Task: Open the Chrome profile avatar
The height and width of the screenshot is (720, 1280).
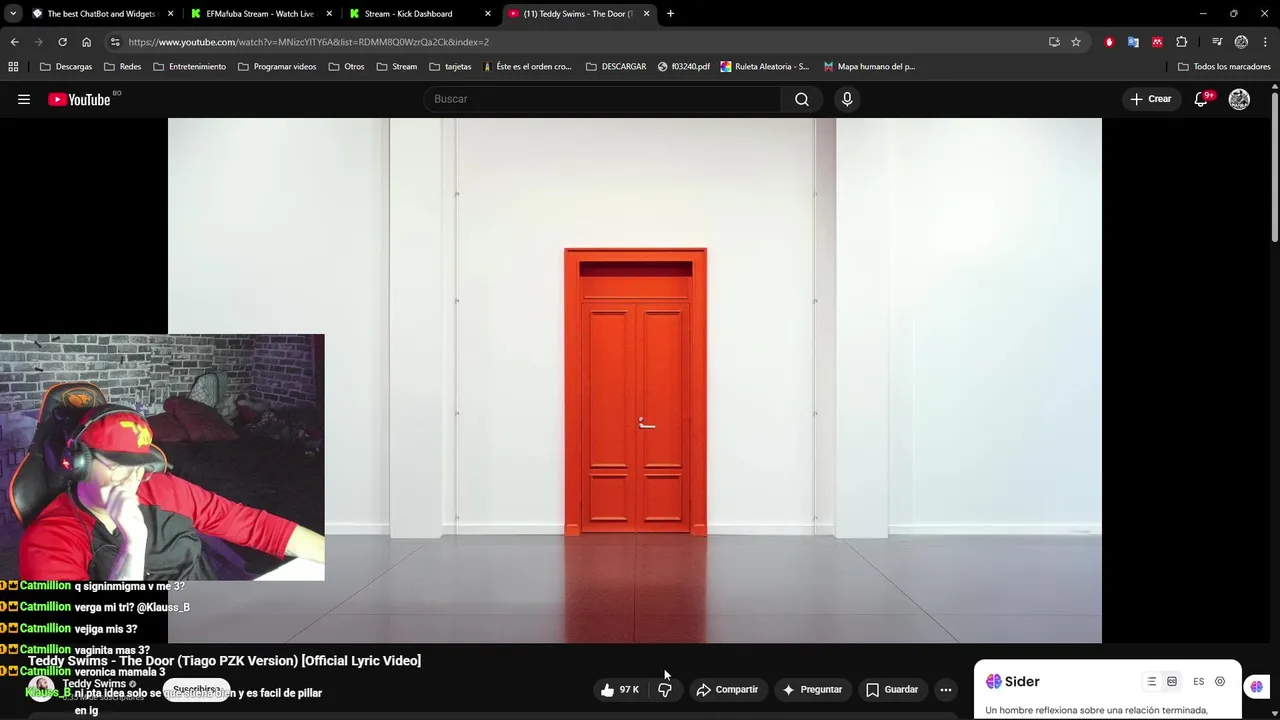Action: (x=1241, y=42)
